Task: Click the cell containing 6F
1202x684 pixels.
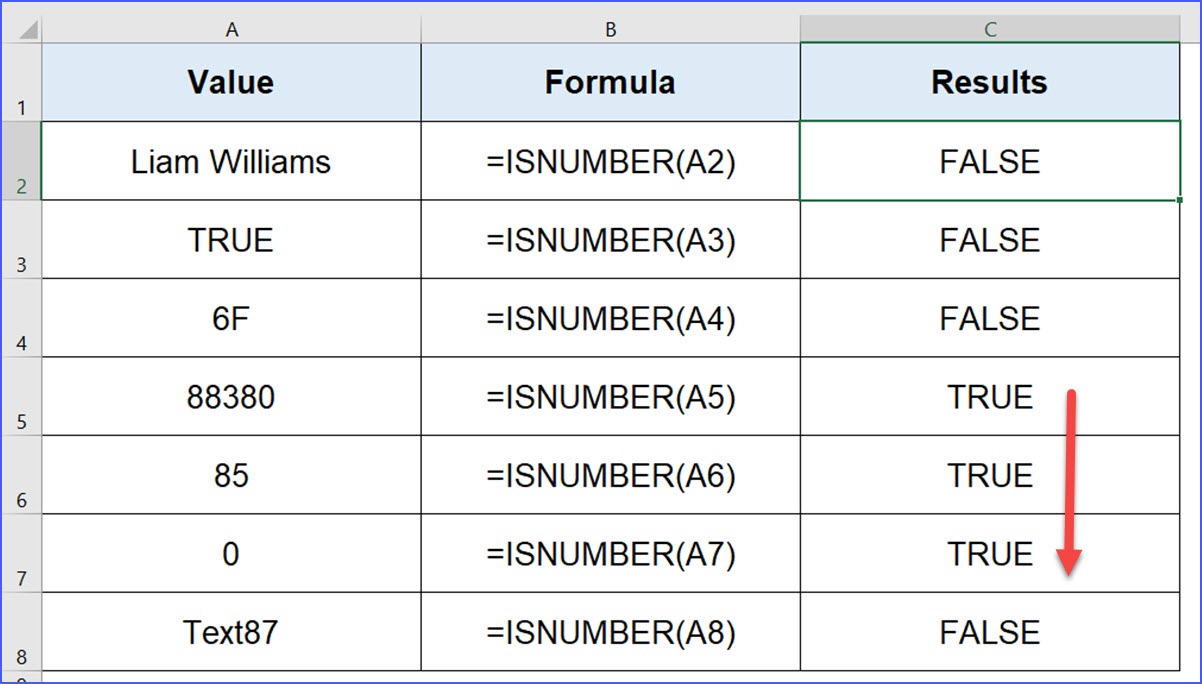Action: pyautogui.click(x=231, y=319)
